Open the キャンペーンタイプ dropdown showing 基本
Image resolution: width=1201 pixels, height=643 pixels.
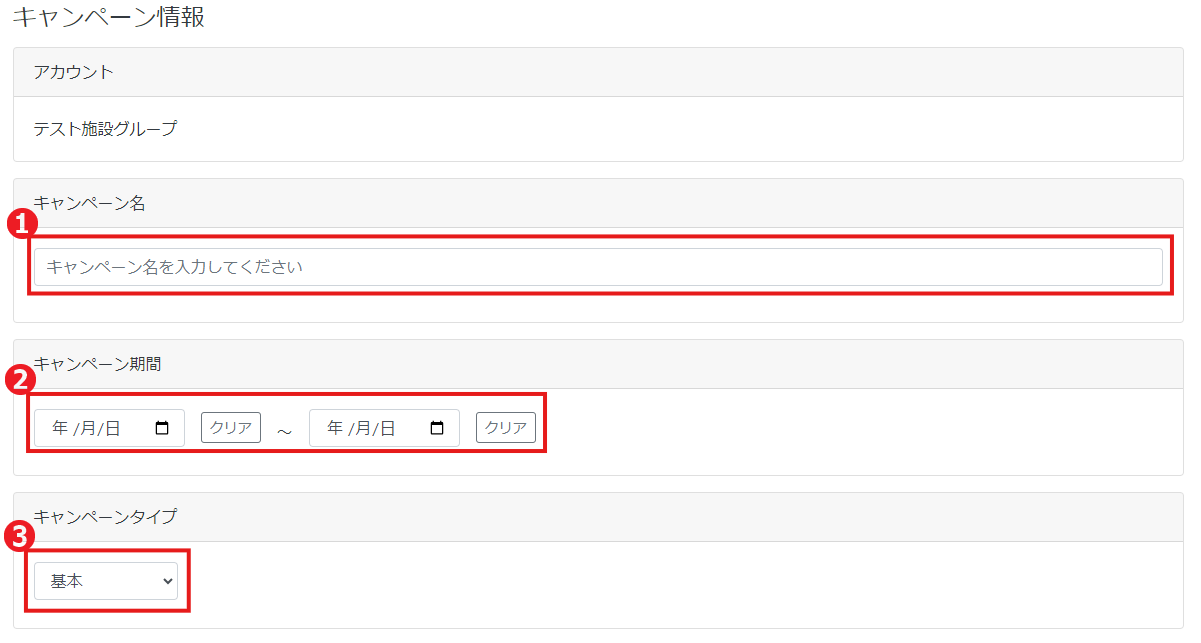click(106, 581)
